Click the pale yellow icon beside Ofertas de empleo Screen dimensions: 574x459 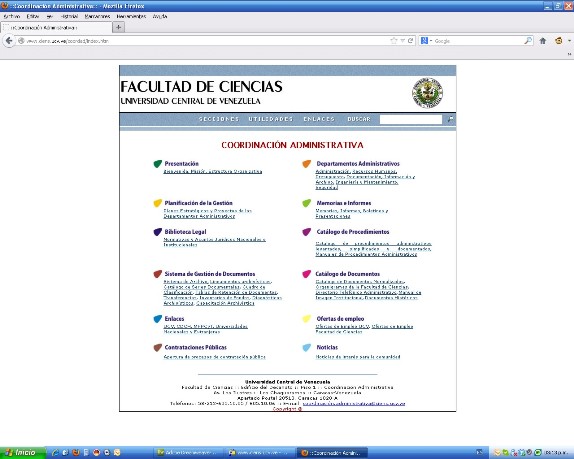tap(306, 319)
